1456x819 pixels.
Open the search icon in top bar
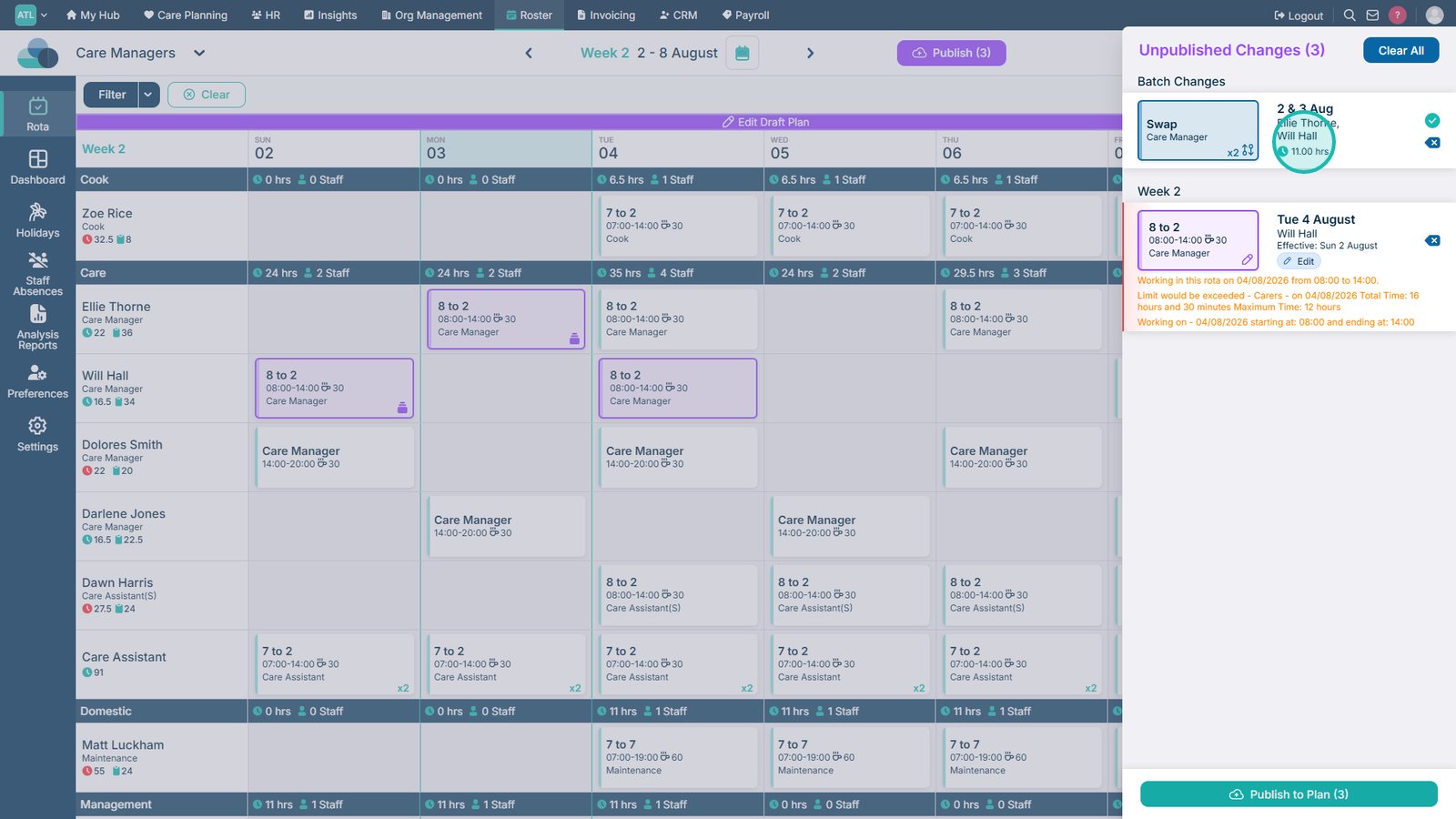[1350, 15]
